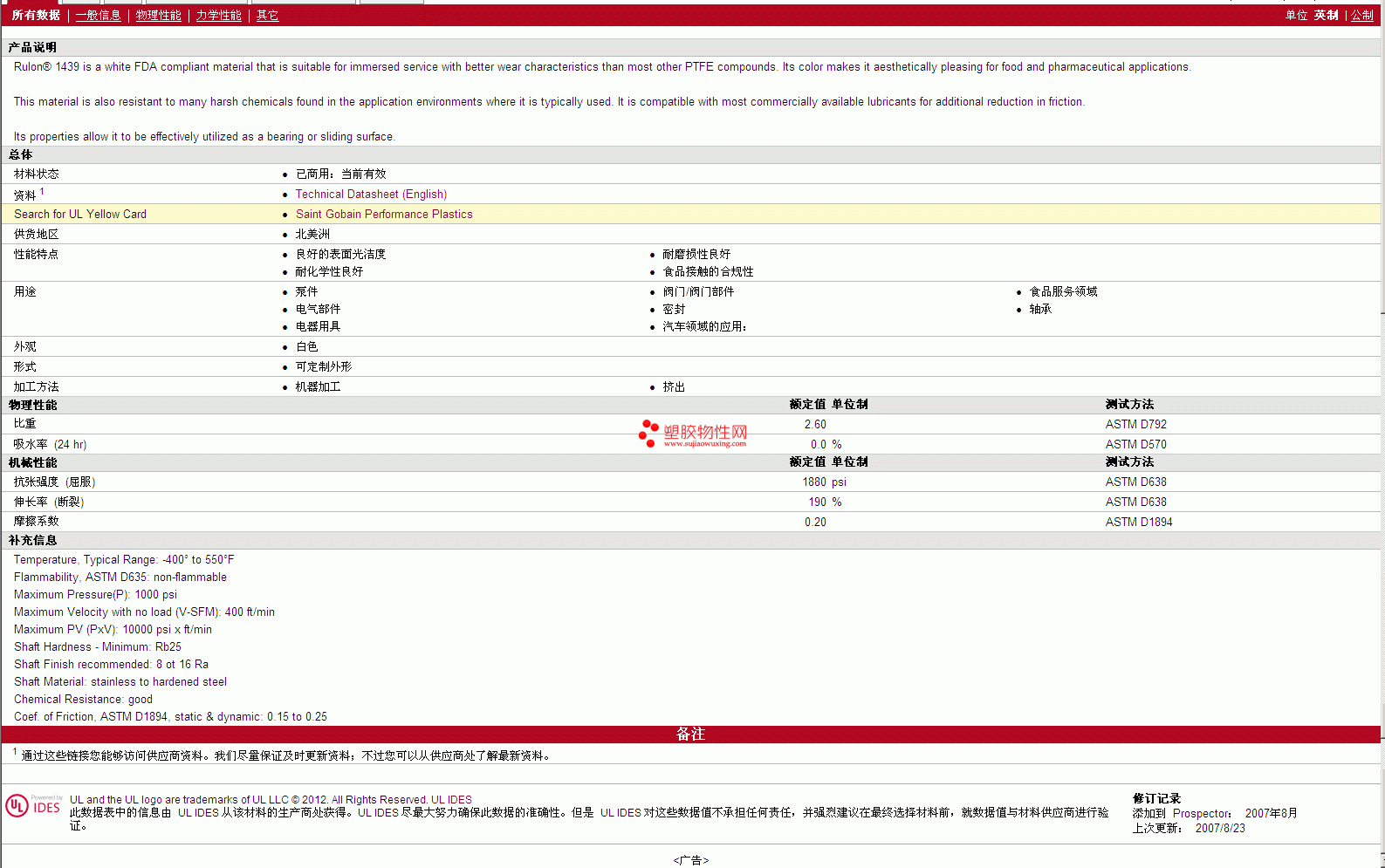Click the 抗张强度 (屈服) row label

click(54, 482)
